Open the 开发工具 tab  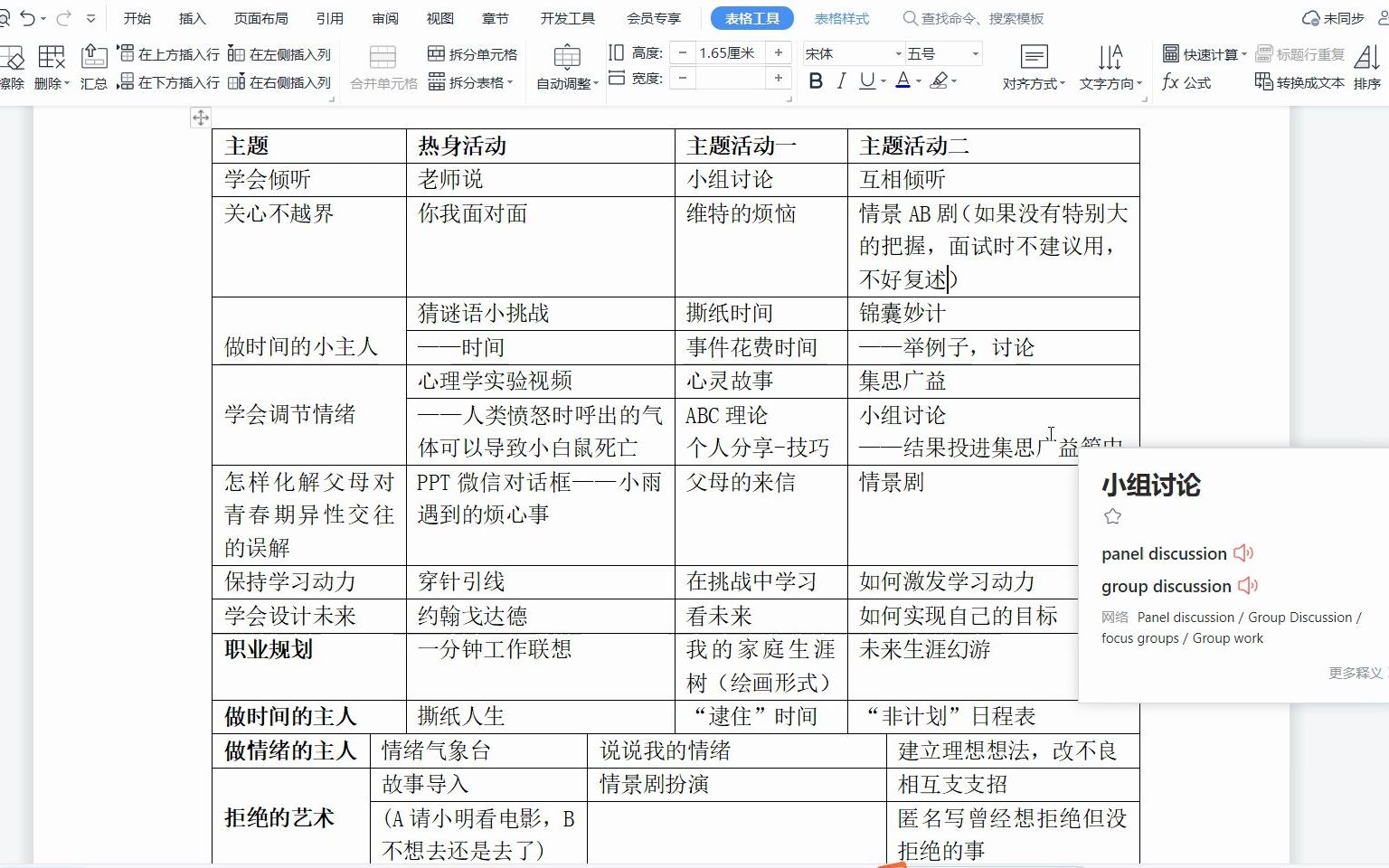click(x=568, y=18)
